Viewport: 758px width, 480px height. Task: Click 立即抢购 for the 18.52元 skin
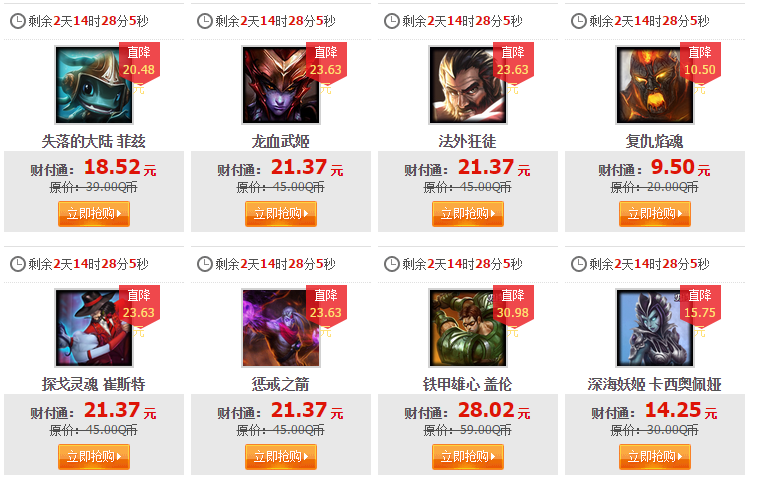pyautogui.click(x=94, y=214)
